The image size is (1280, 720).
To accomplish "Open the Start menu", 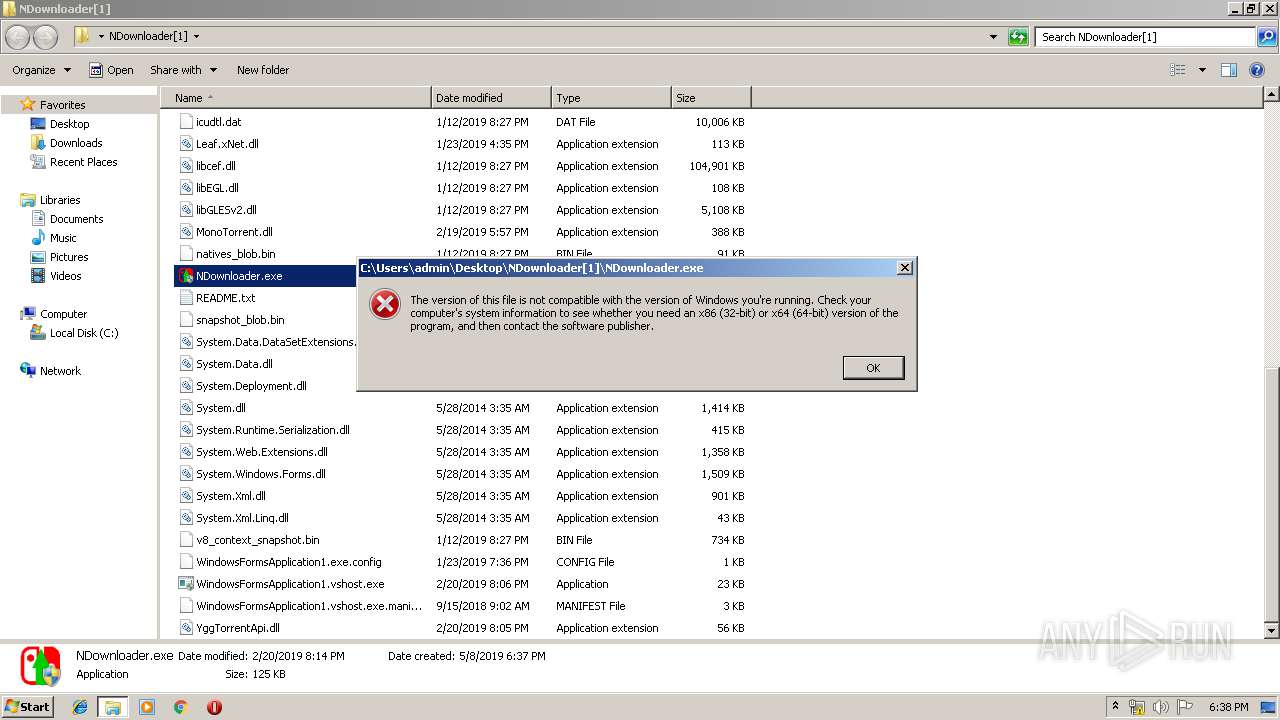I will pos(27,706).
